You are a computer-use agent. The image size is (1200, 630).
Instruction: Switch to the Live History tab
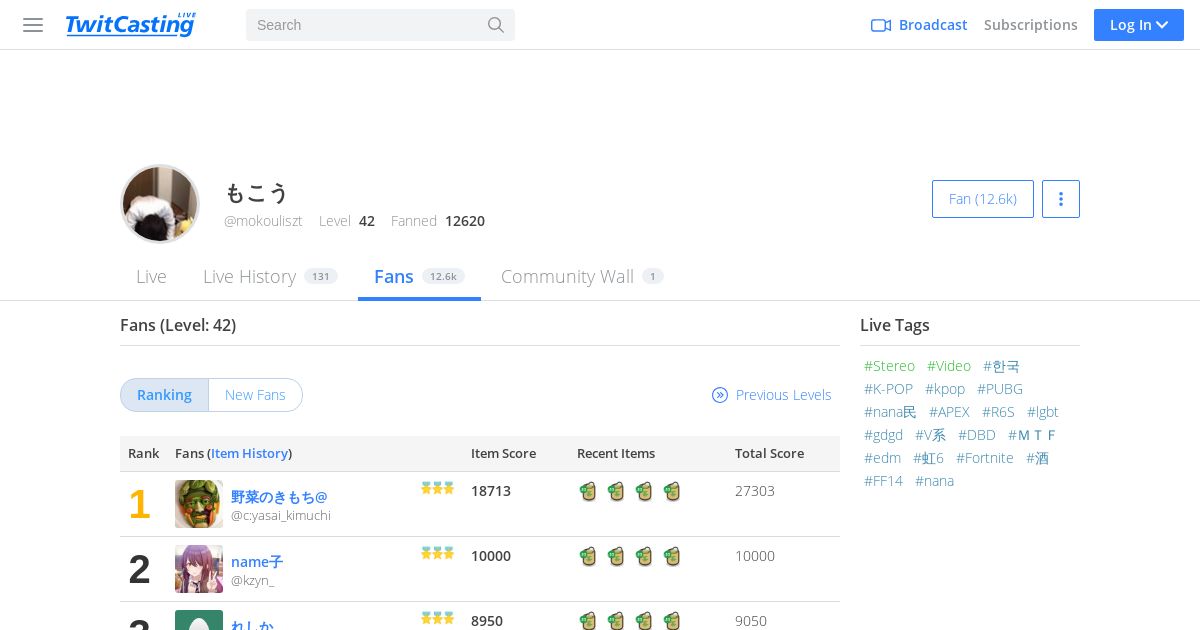click(x=270, y=277)
